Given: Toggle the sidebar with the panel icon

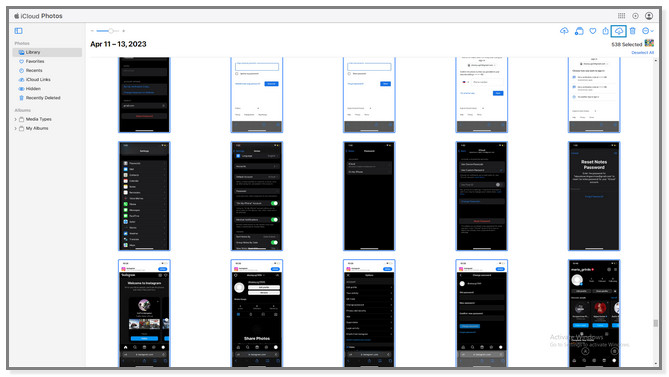Looking at the screenshot, I should click(x=18, y=31).
